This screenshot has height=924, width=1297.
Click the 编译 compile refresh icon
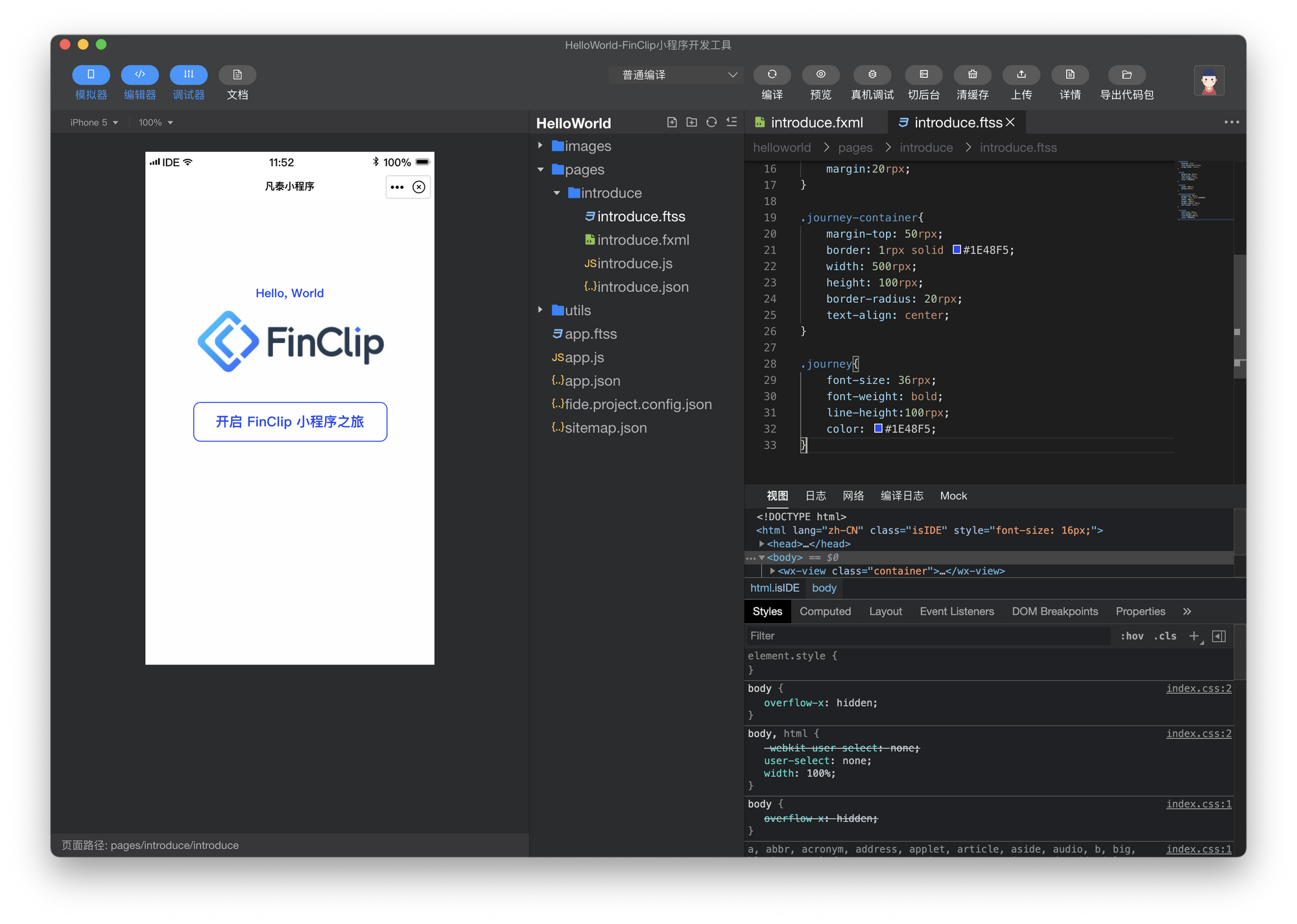pos(772,75)
